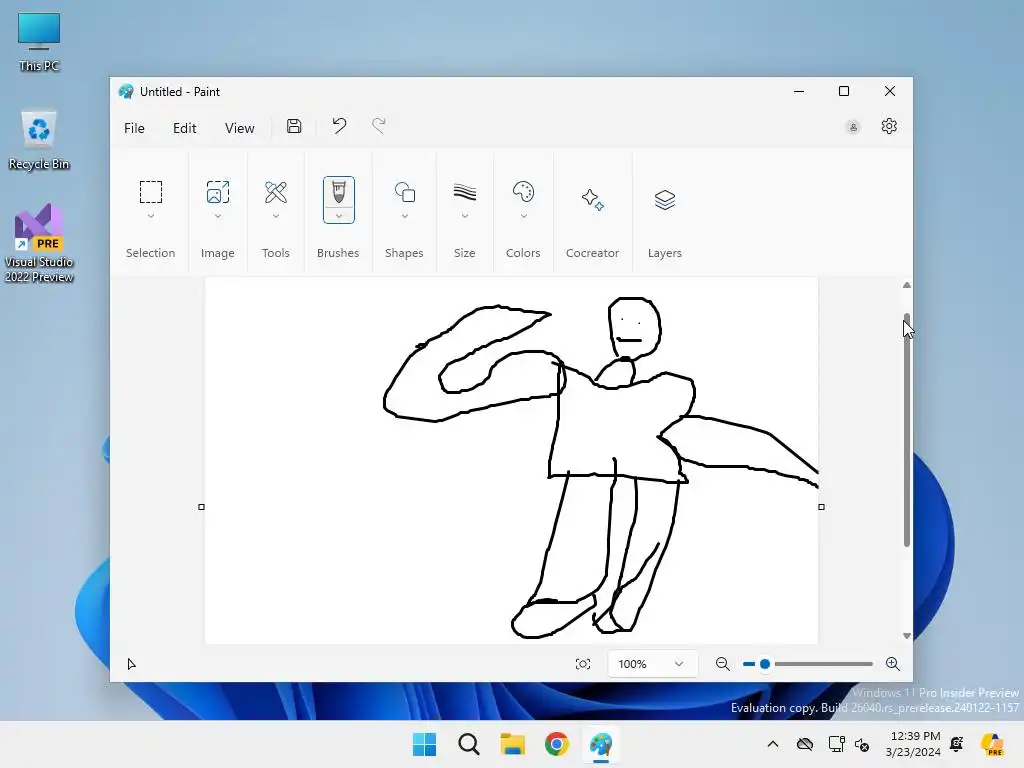1024x768 pixels.
Task: Expand the Colors dropdown chevron
Action: pyautogui.click(x=524, y=216)
